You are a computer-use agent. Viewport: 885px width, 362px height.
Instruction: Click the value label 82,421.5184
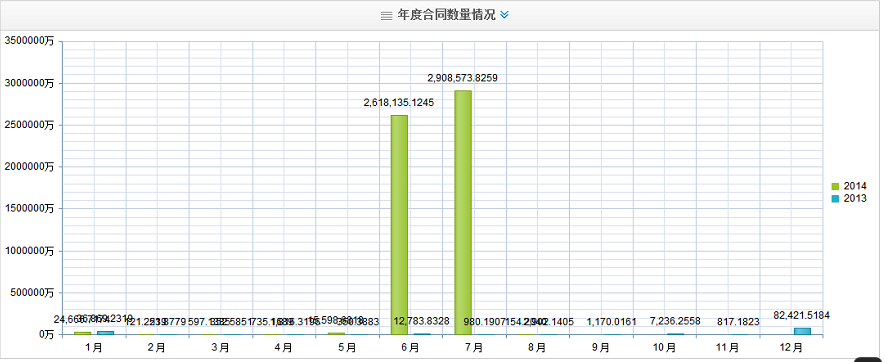coord(801,315)
